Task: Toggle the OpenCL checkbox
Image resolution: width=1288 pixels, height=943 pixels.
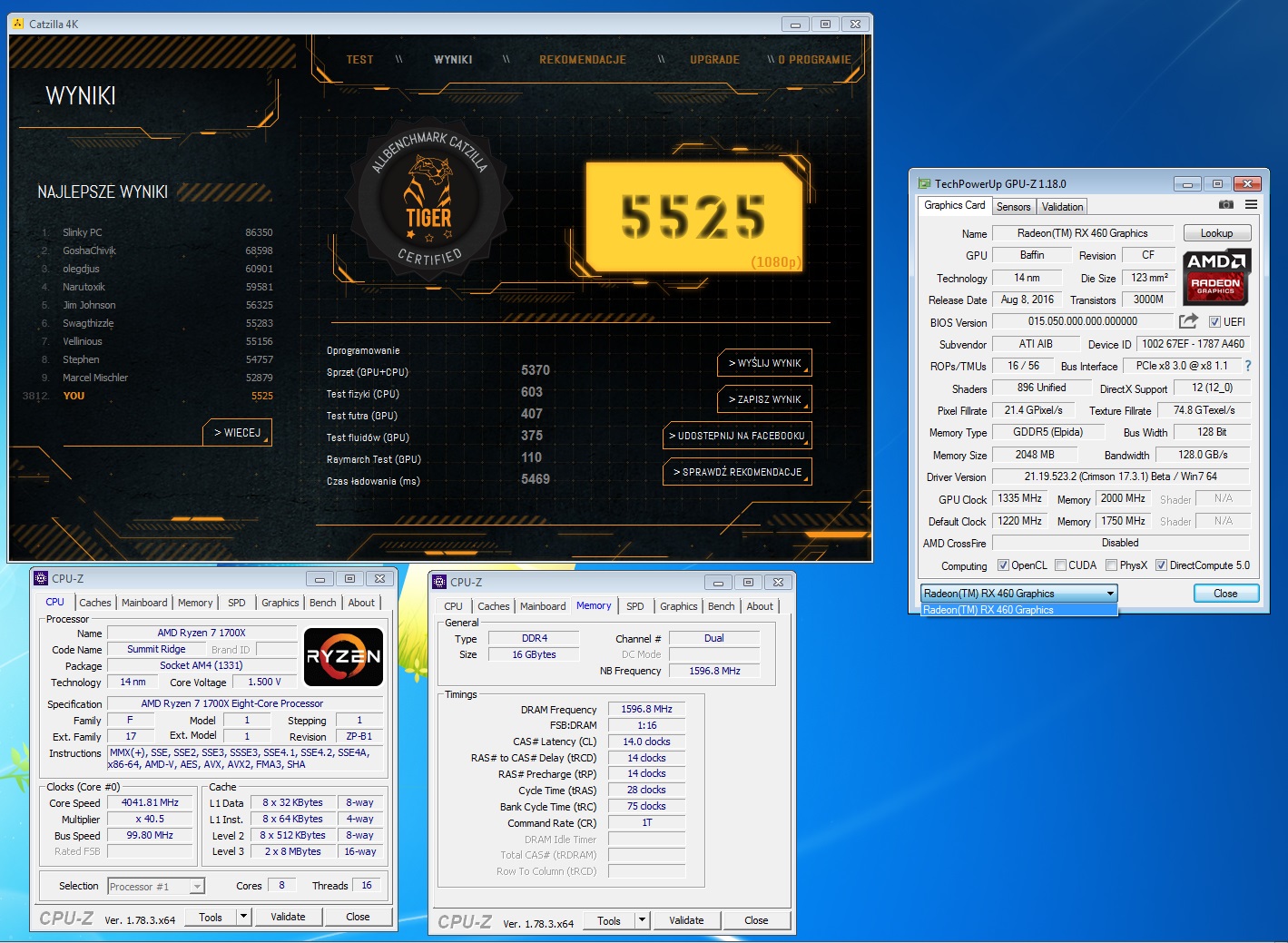Action: (x=1003, y=565)
